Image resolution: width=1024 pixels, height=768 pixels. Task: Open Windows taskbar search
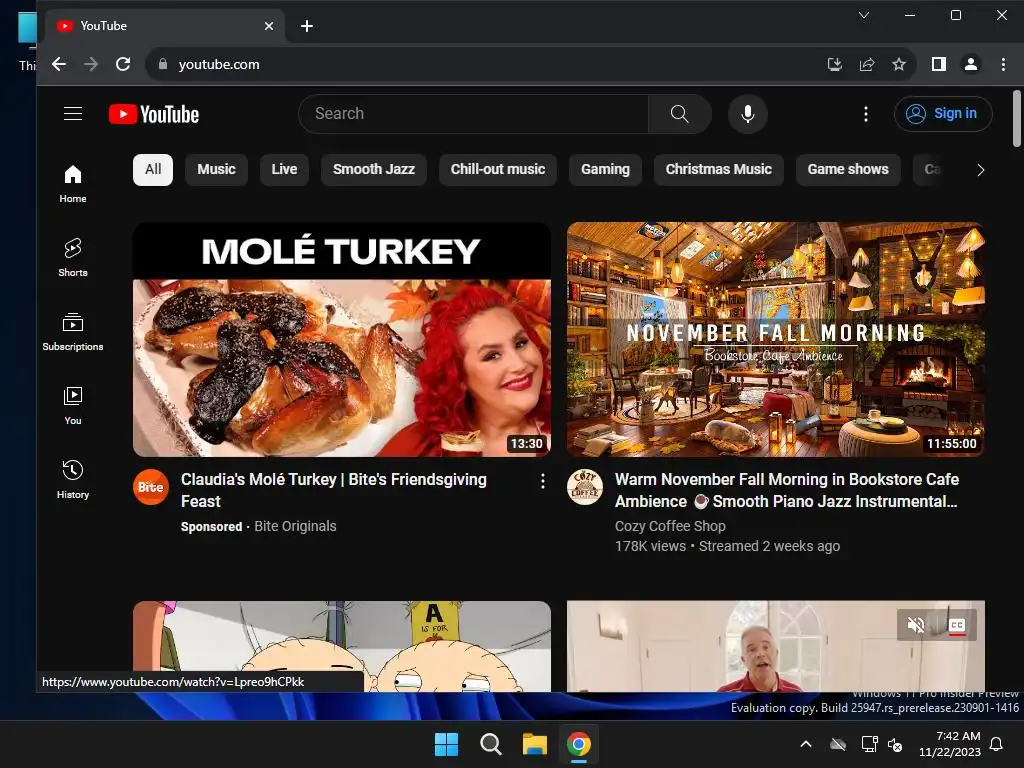tap(490, 744)
